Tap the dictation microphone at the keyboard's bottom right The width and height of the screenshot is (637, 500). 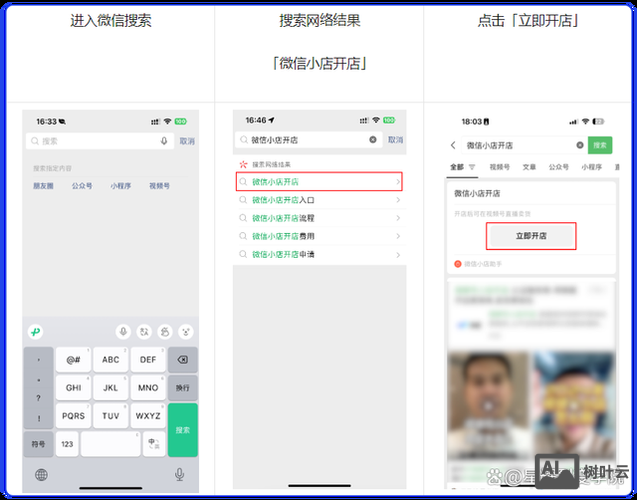179,474
